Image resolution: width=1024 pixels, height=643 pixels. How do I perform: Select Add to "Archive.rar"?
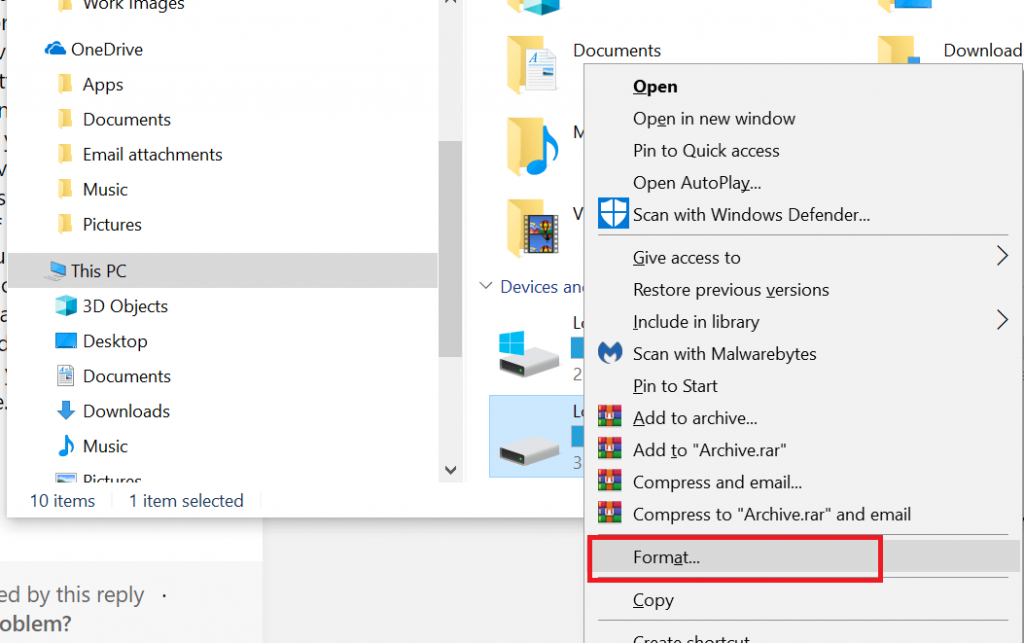click(709, 450)
